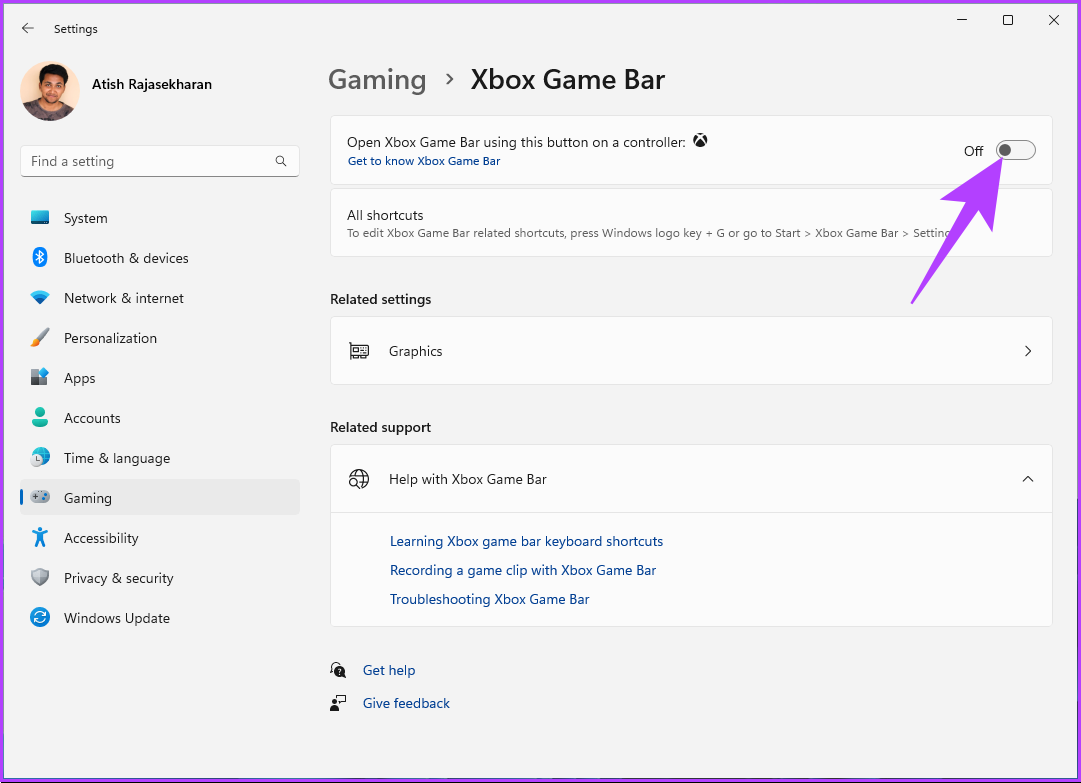Collapse the Help with Xbox Game Bar section

pos(1028,479)
